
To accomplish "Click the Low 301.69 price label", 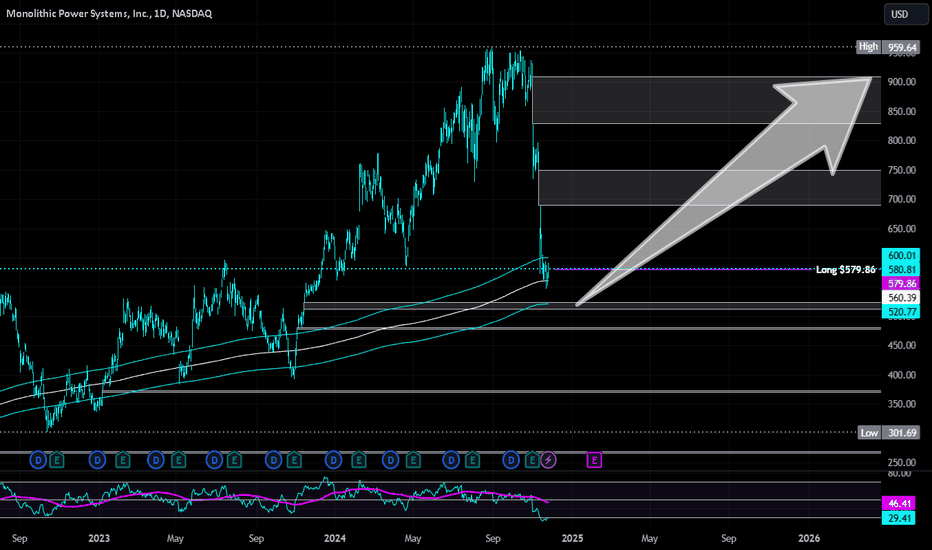I will coord(889,432).
